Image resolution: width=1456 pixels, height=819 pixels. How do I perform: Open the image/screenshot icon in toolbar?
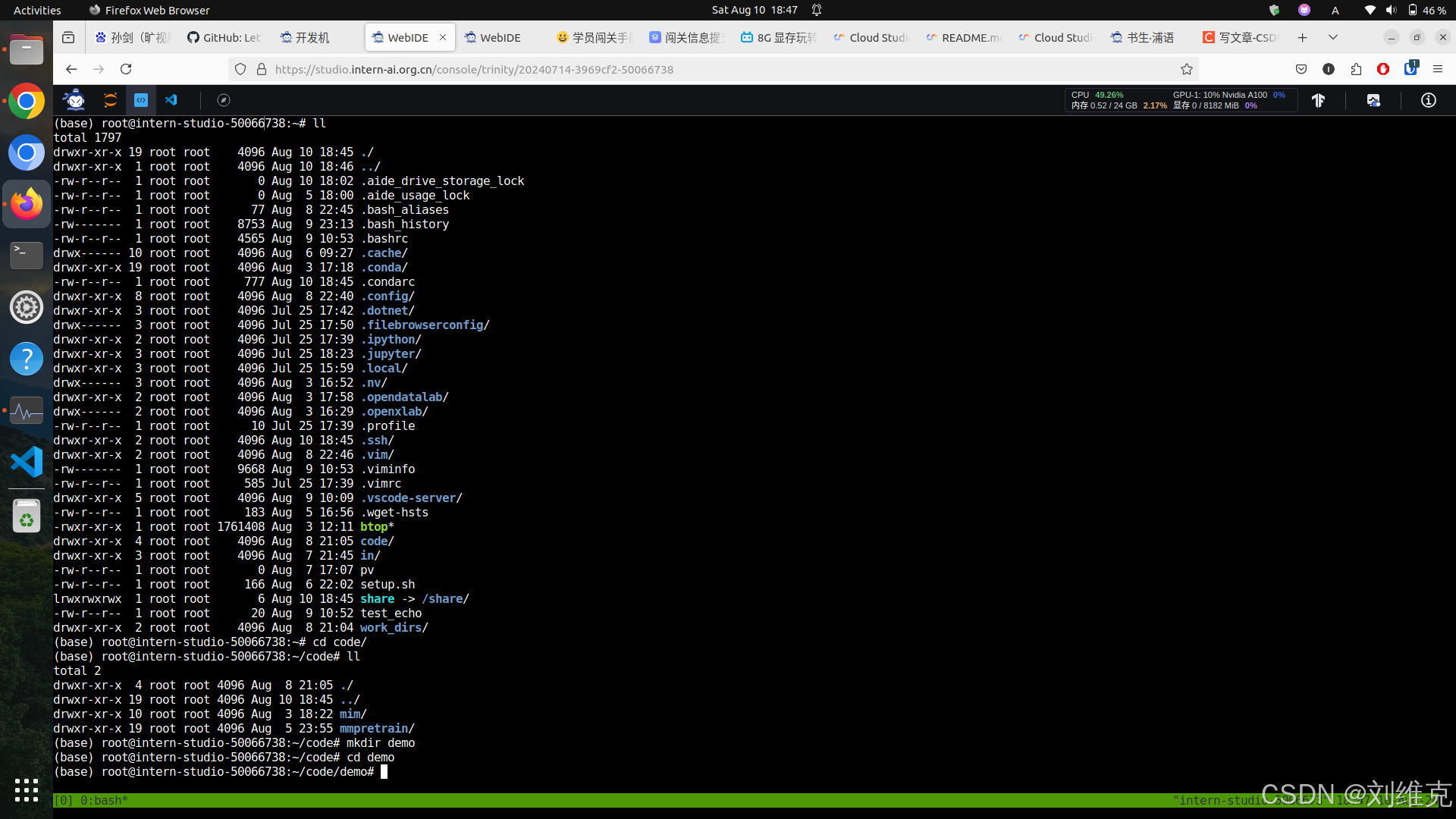click(x=1373, y=100)
